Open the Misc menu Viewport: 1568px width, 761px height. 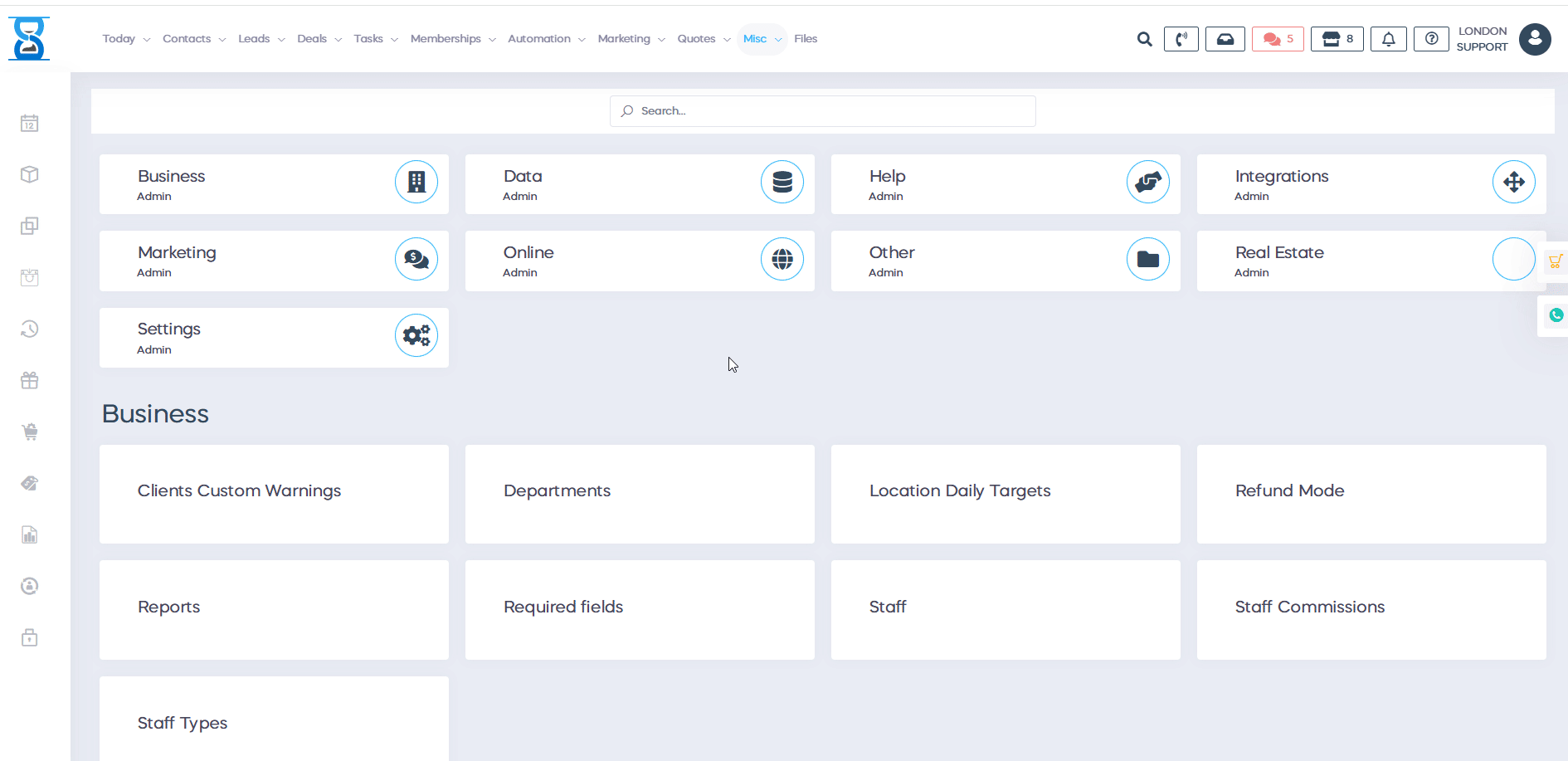(x=762, y=39)
